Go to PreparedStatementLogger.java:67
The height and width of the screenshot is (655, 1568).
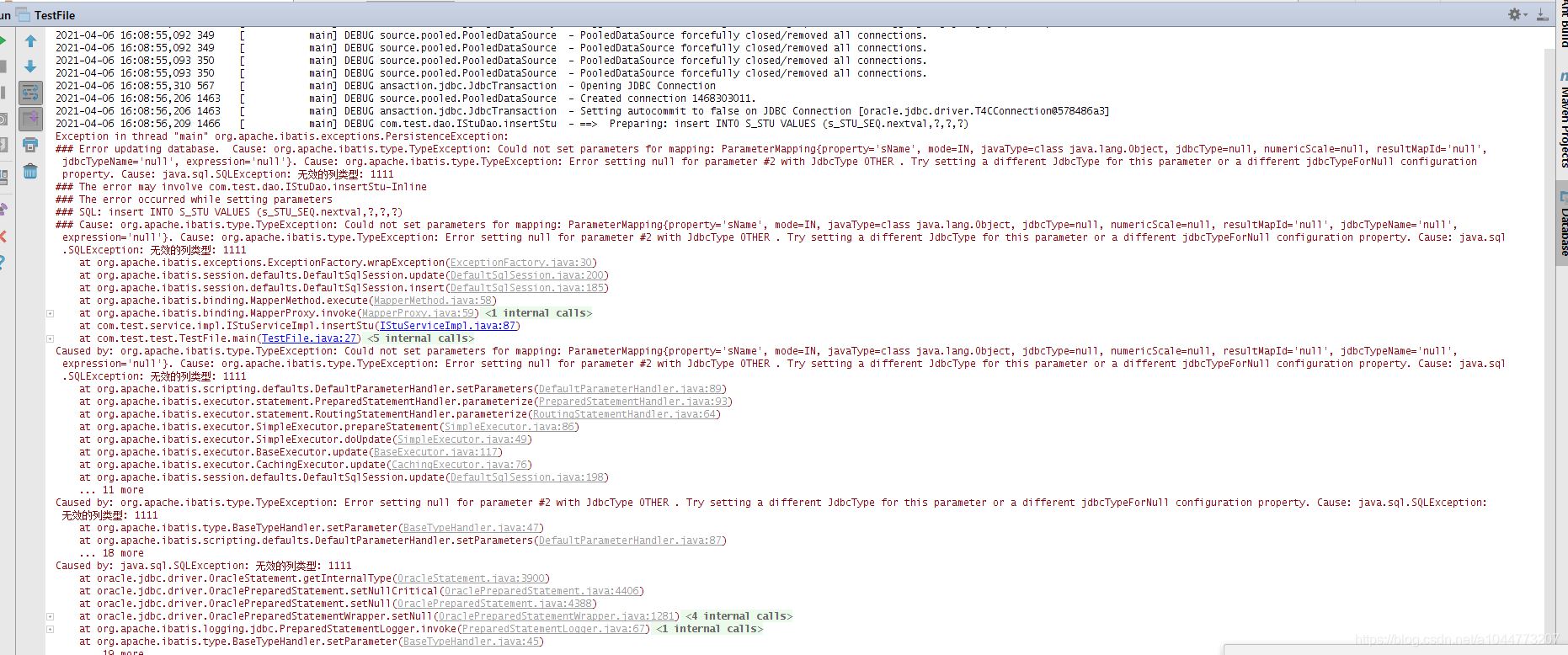tap(554, 629)
